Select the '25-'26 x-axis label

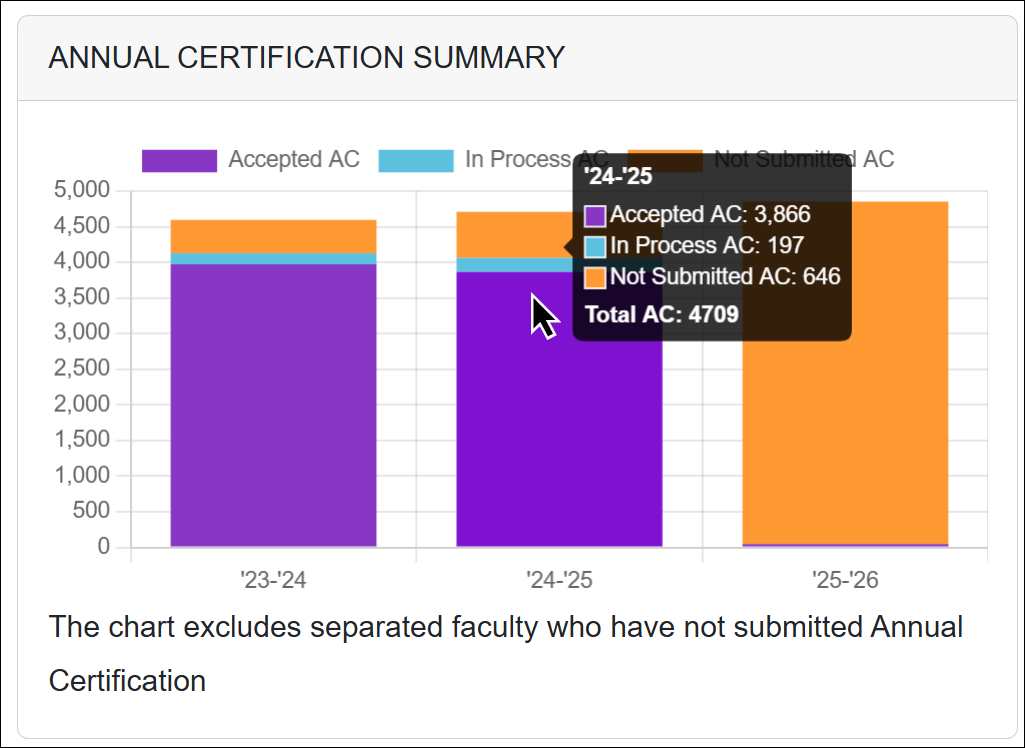click(845, 580)
